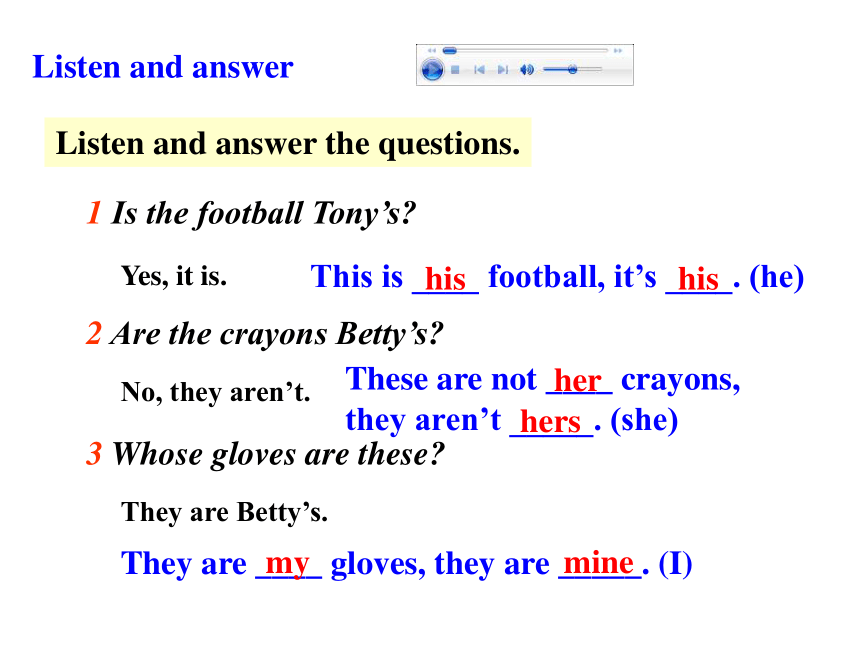Click first red 'his' before 'football'

pos(445,279)
